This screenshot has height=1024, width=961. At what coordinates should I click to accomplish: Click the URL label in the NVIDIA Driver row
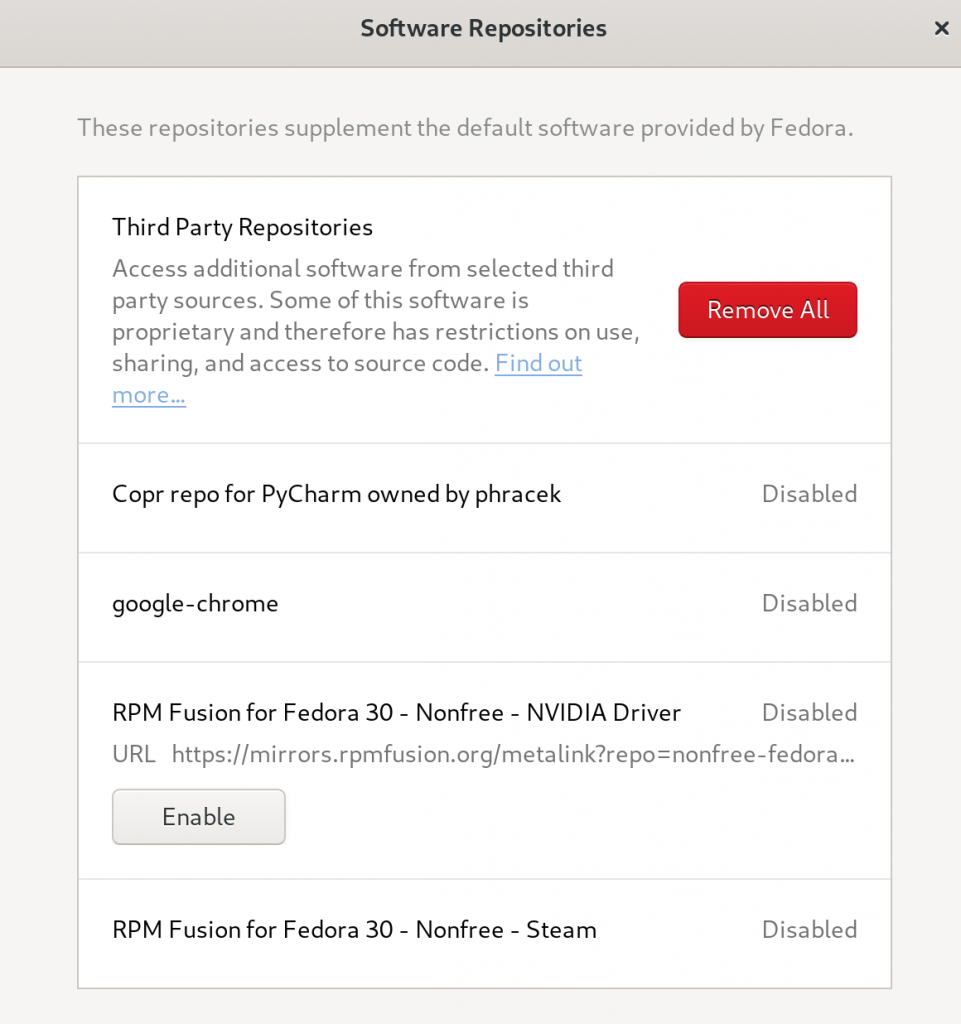[x=134, y=754]
